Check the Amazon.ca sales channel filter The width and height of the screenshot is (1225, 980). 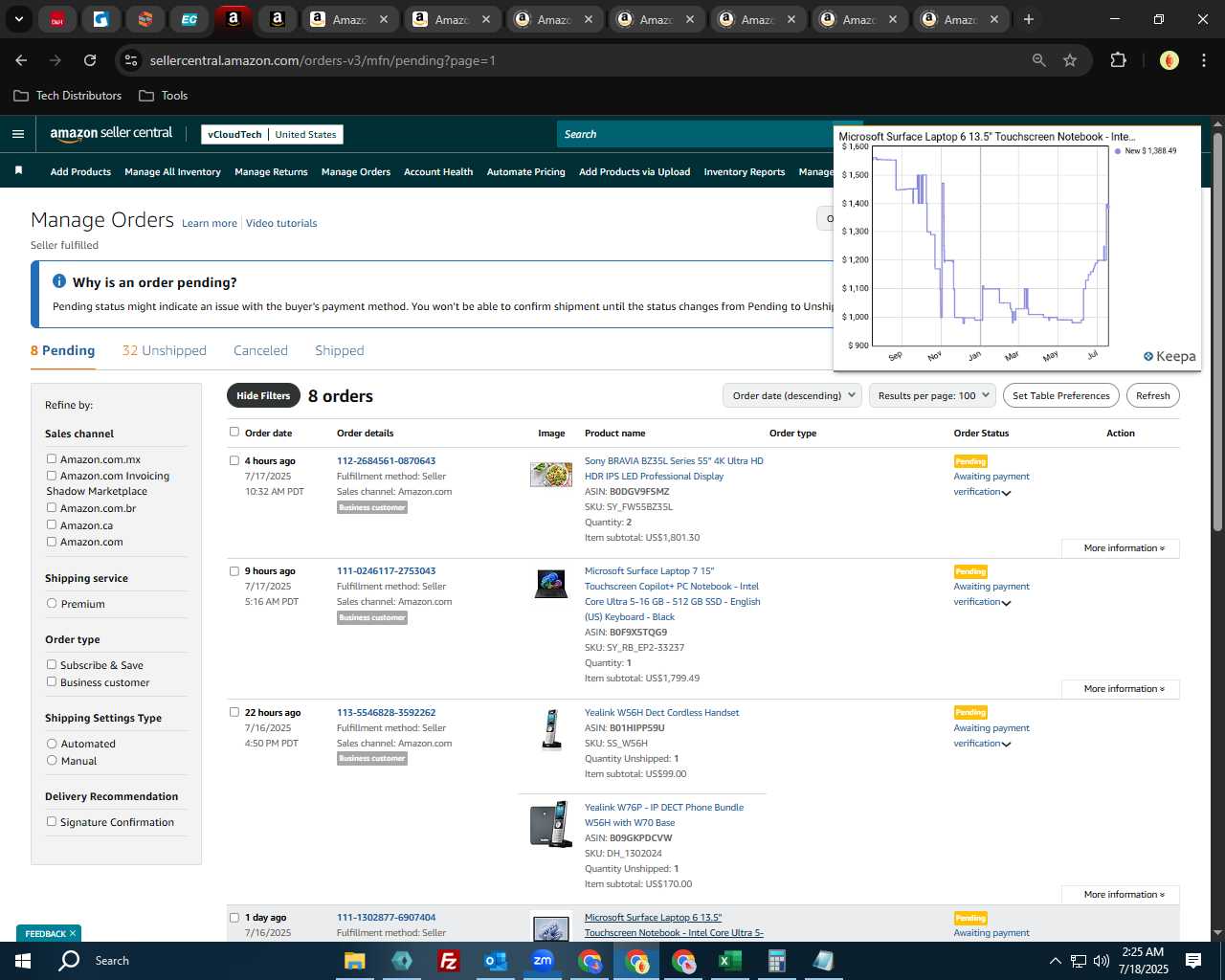(52, 524)
